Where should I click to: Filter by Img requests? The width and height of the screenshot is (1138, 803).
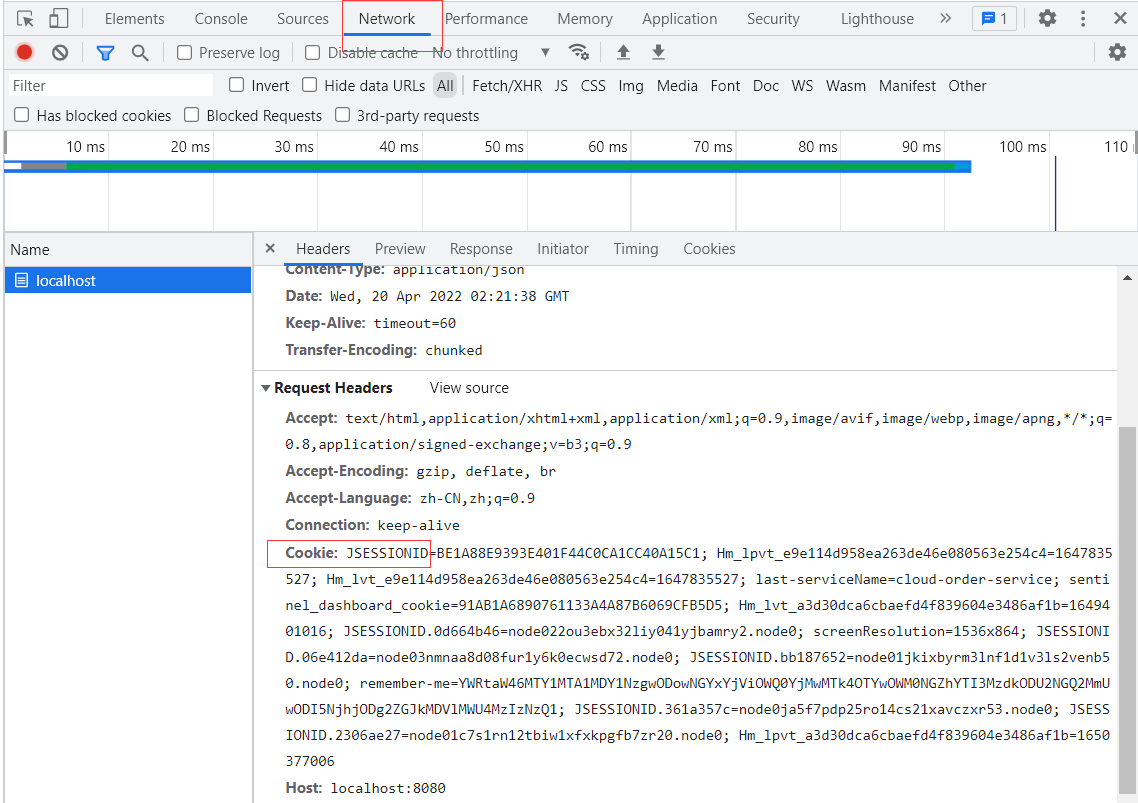click(631, 86)
